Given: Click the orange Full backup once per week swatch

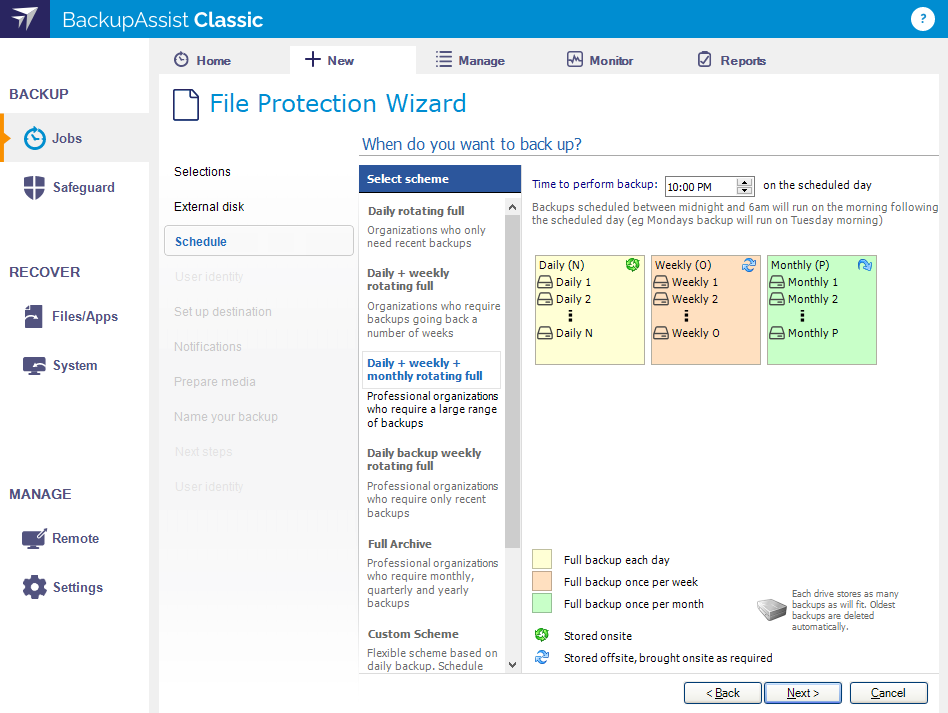Looking at the screenshot, I should 542,581.
